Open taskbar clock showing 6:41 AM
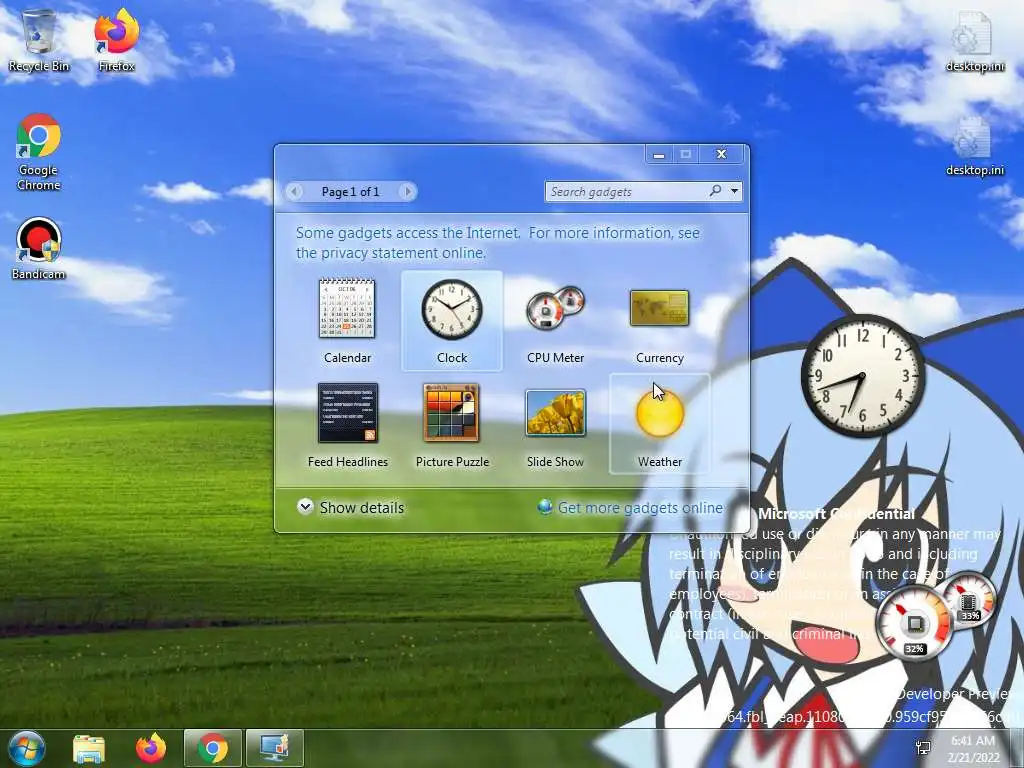The image size is (1024, 768). coord(973,749)
